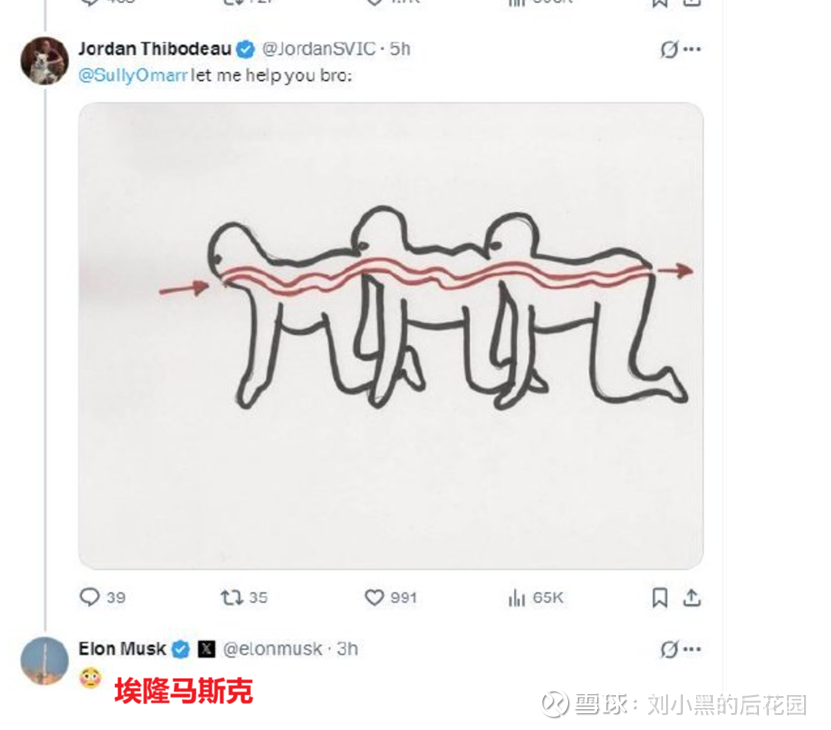Bookmark Jordan Thibodeau's tweet
The width and height of the screenshot is (831, 730).
[659, 597]
